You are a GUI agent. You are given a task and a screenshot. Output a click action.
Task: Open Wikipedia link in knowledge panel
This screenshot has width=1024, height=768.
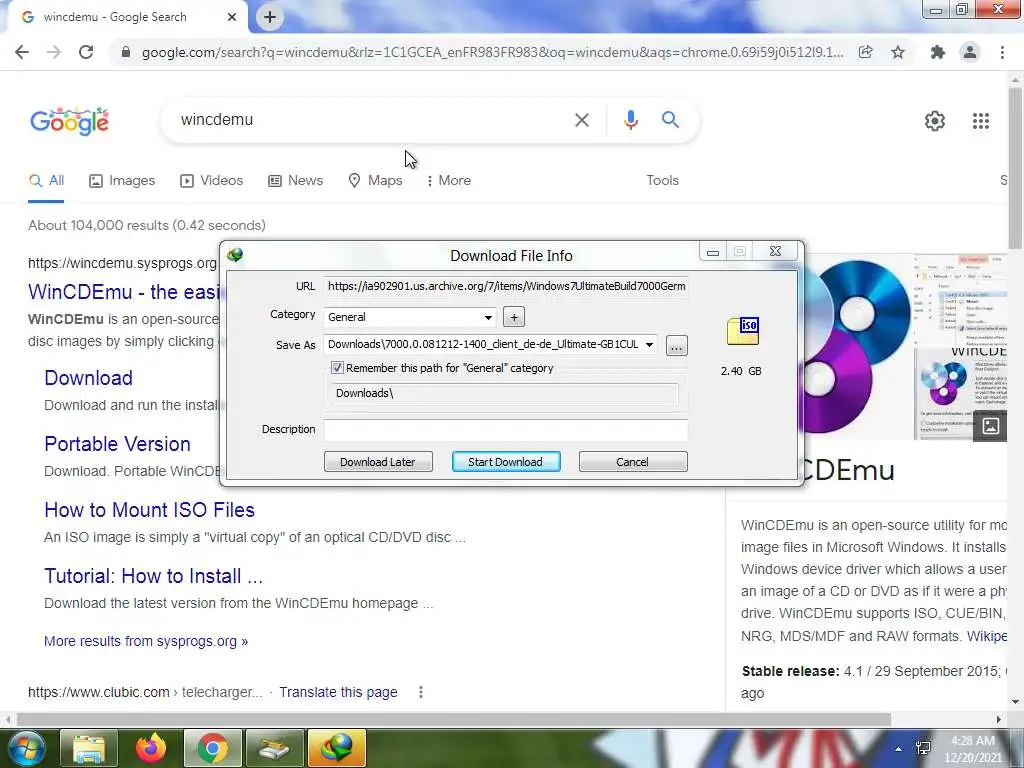pos(987,636)
